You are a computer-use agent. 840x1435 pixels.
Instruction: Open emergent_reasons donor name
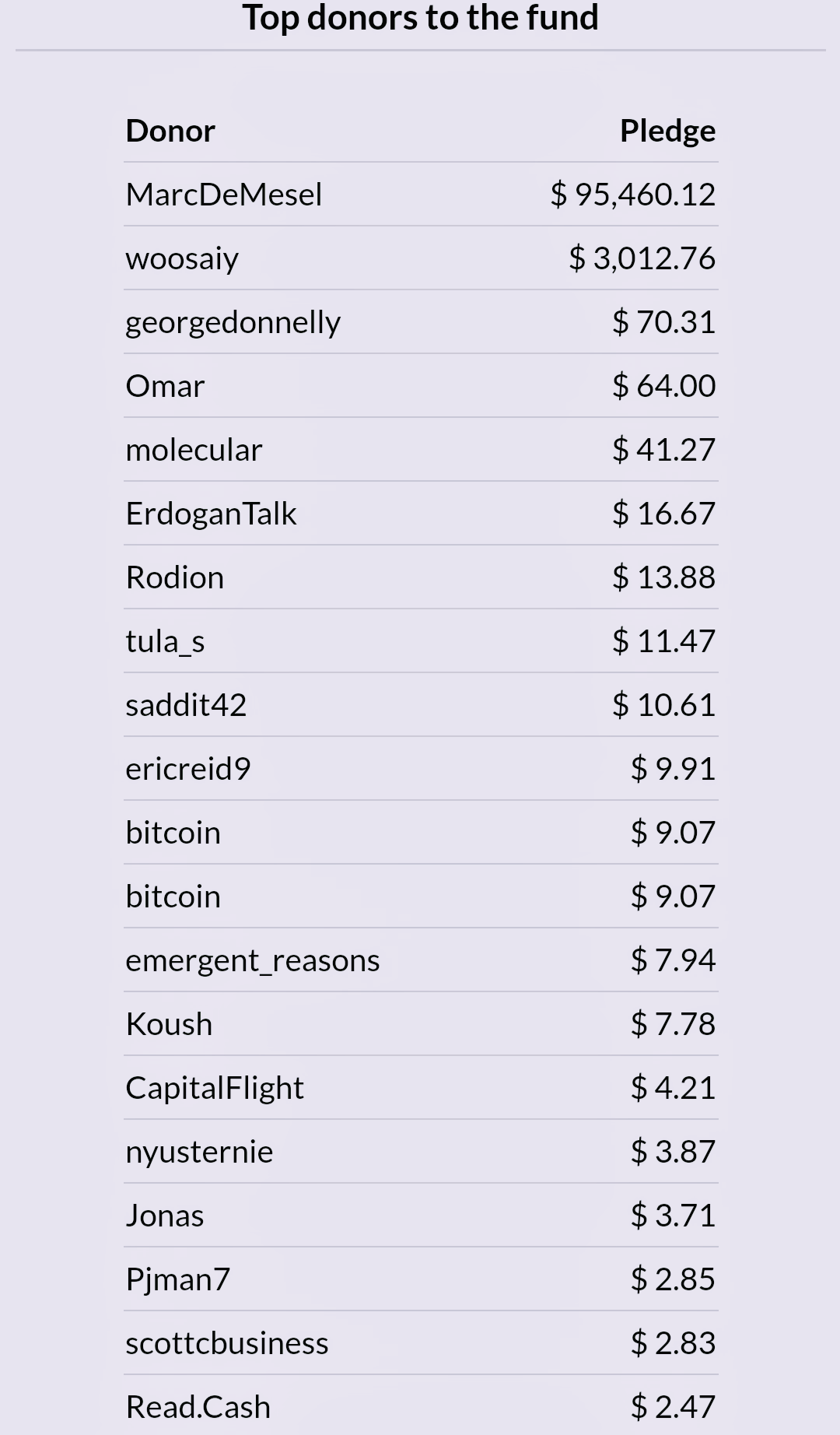click(x=253, y=960)
